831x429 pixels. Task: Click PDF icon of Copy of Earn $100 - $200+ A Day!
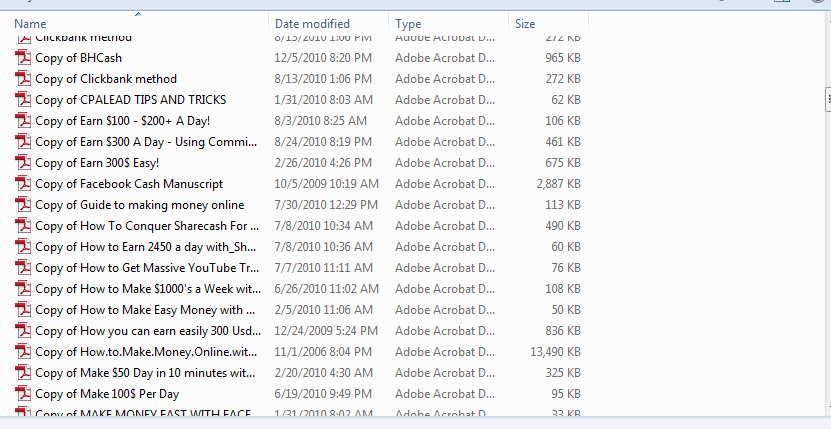23,120
